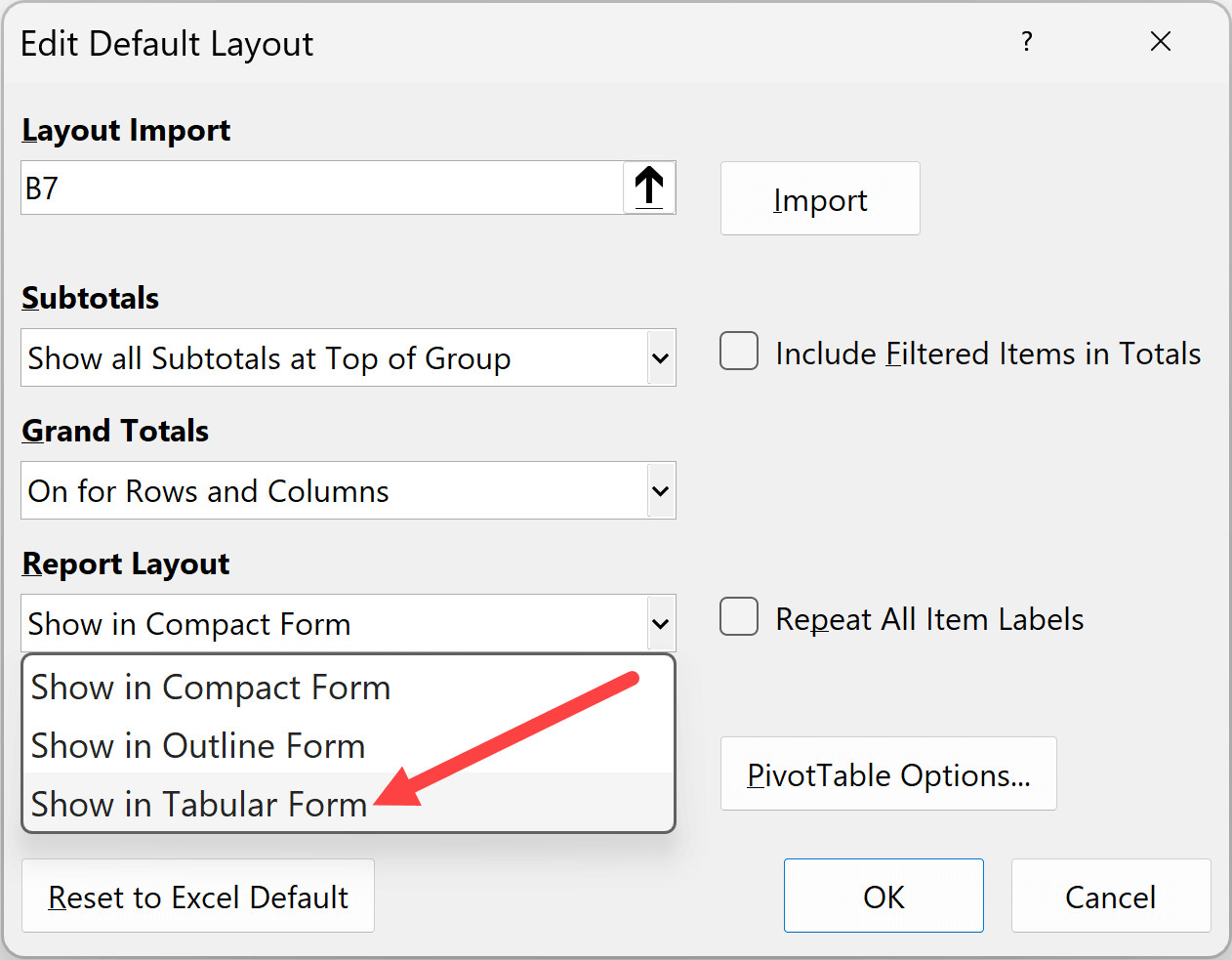Click the Subtotals heading label

pyautogui.click(x=91, y=298)
